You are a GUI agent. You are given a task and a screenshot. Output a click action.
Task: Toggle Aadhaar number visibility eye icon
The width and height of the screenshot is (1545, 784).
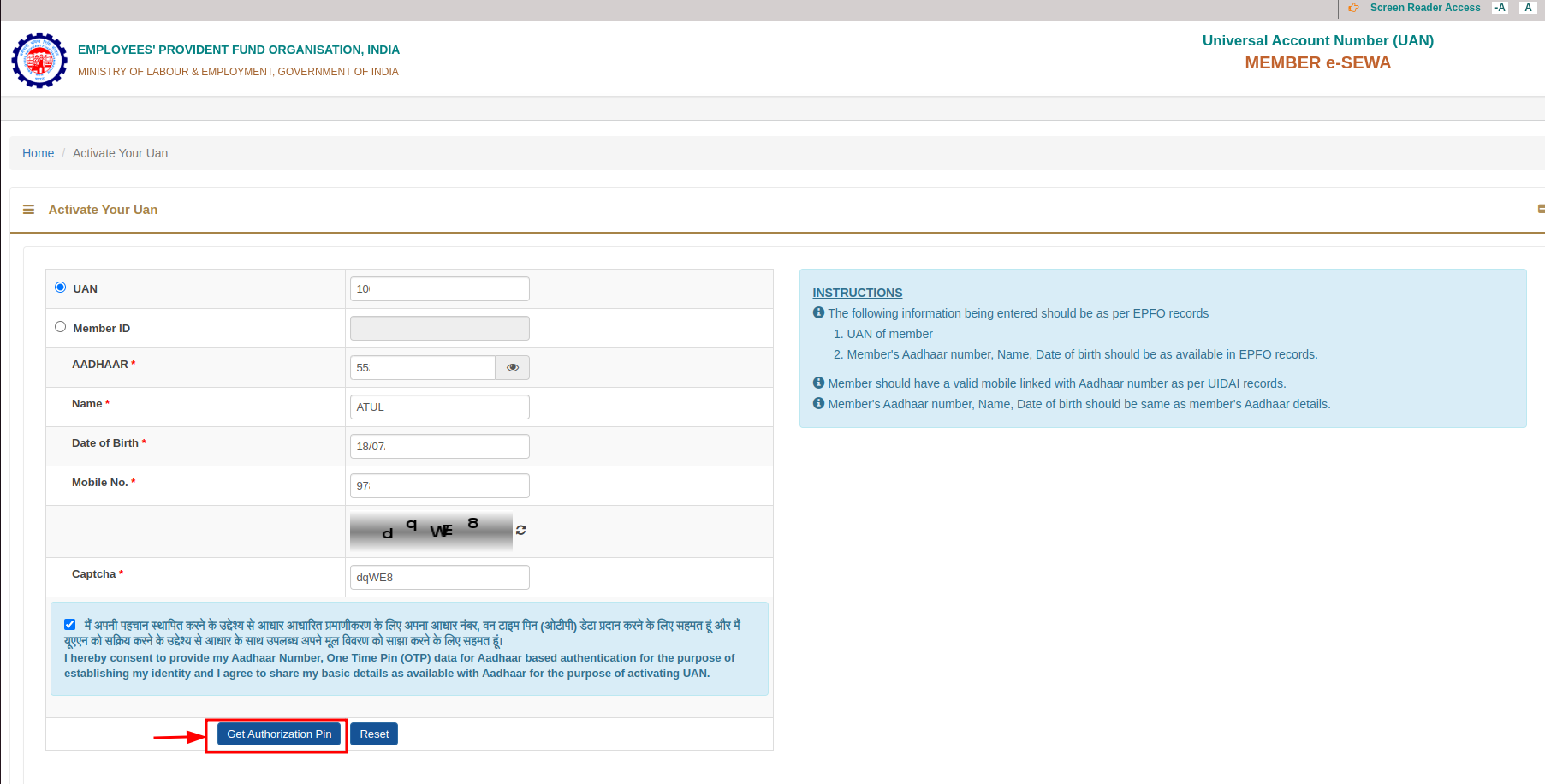pos(513,368)
